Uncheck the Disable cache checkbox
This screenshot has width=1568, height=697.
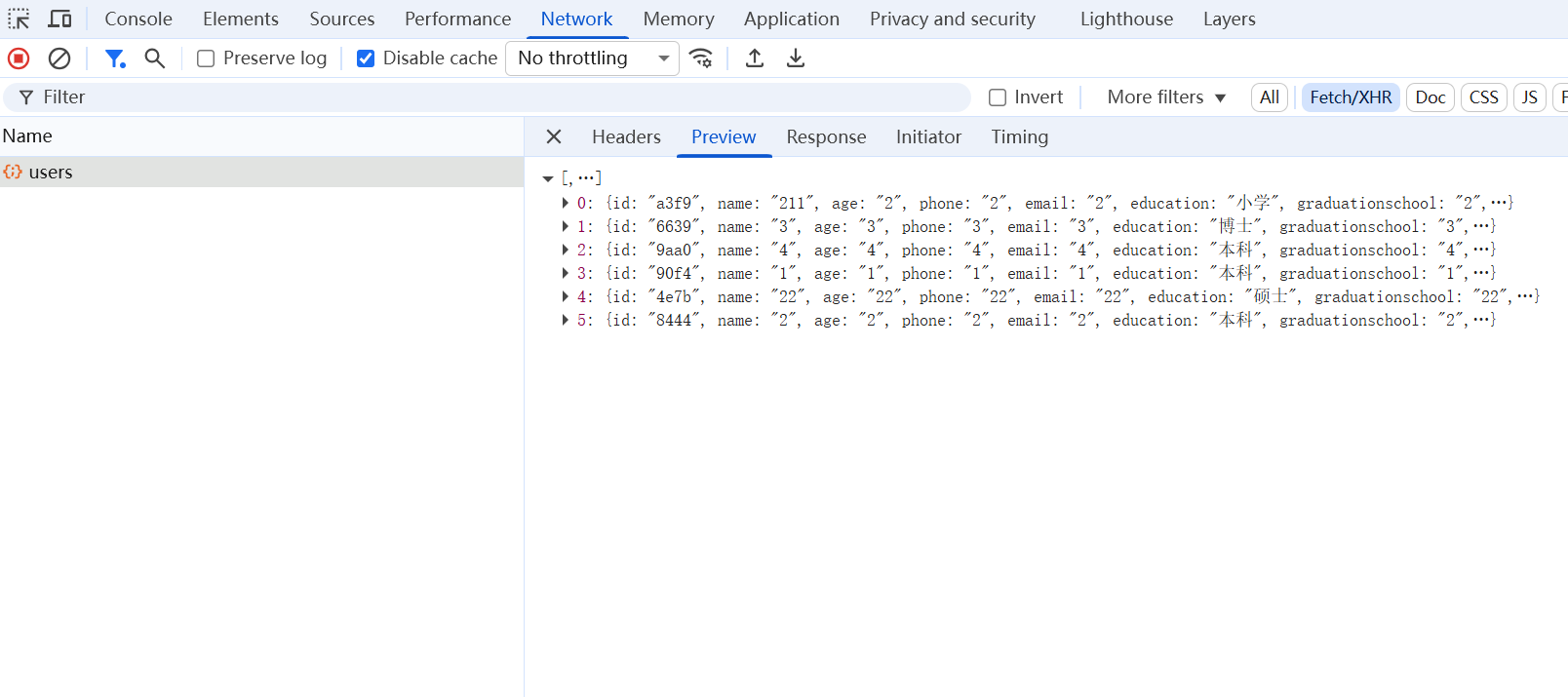pos(366,58)
